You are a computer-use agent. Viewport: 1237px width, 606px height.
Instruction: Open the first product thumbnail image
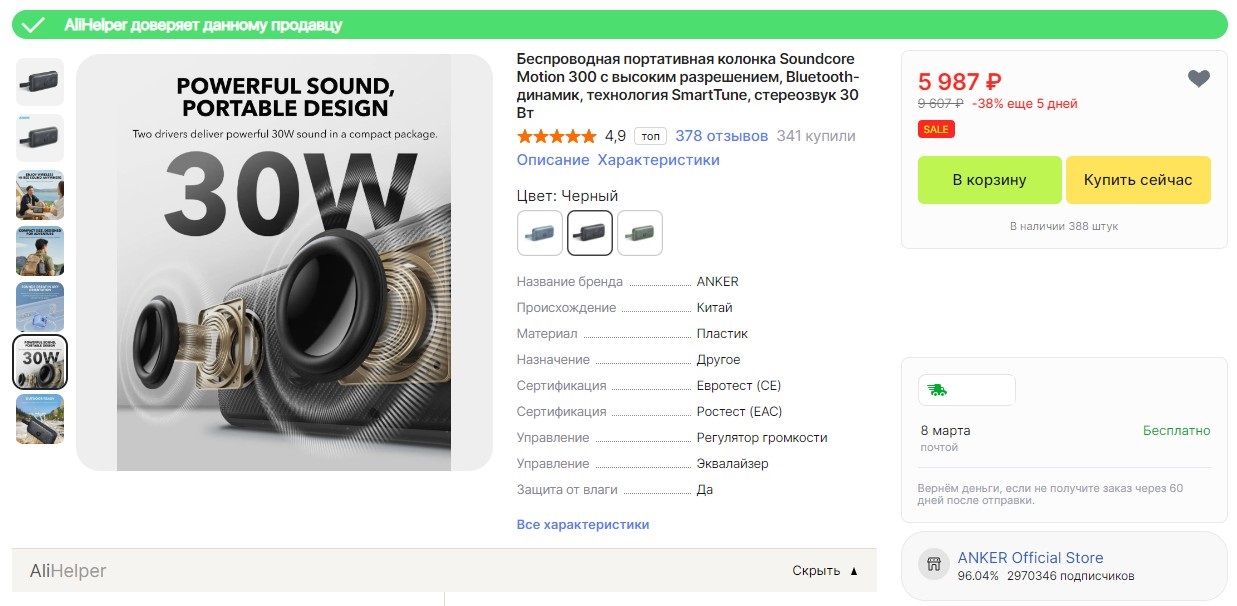point(40,82)
